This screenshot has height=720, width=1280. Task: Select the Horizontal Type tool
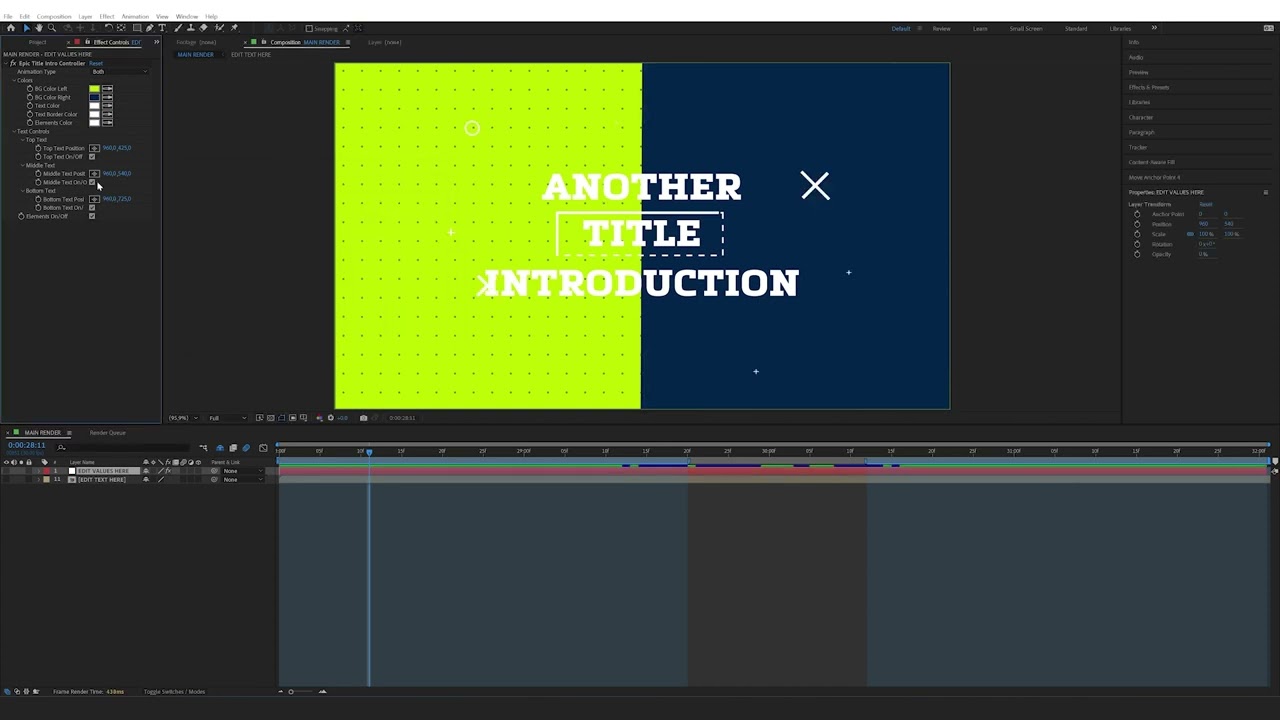pos(164,28)
